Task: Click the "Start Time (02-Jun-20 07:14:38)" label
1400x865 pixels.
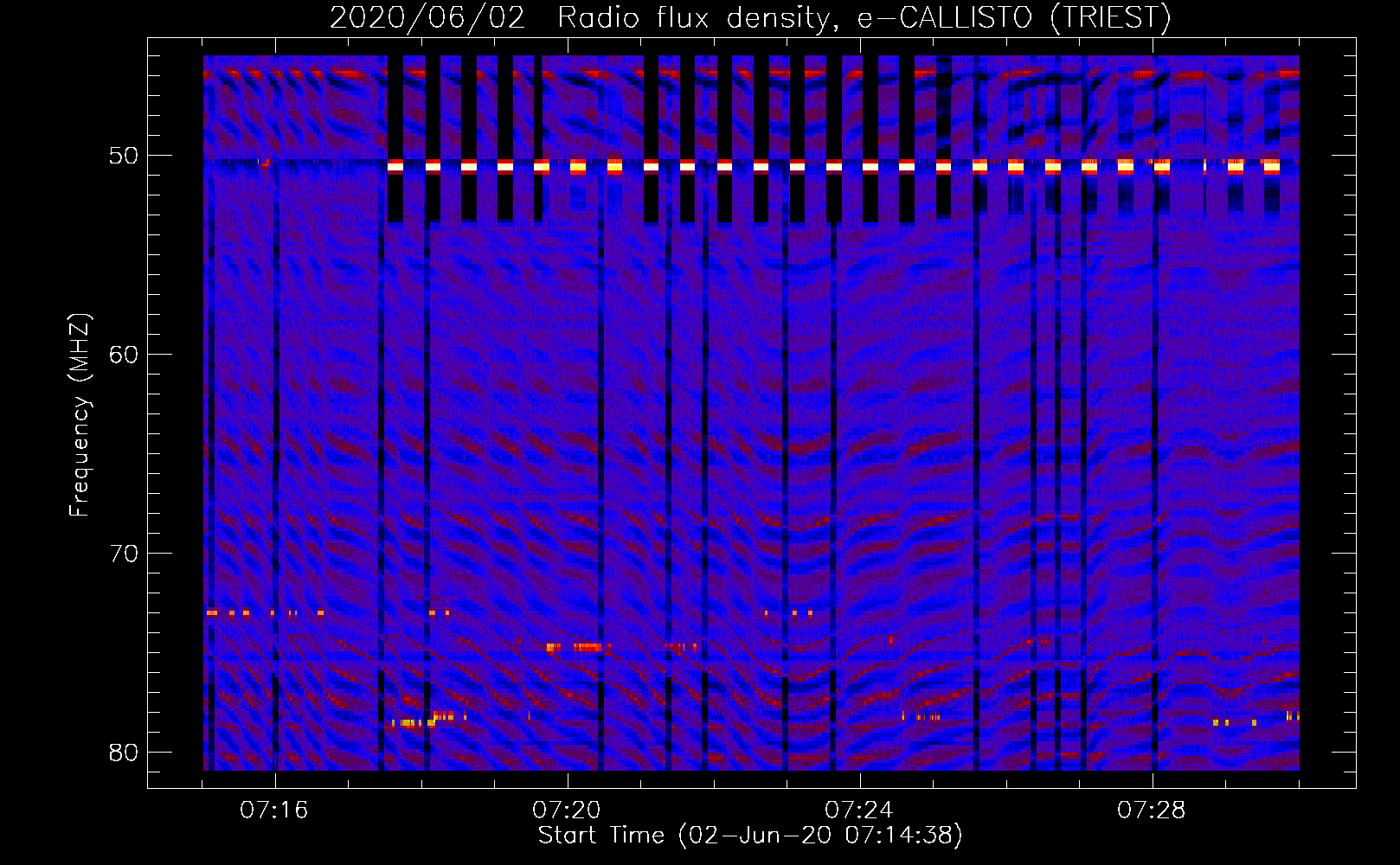Action: (x=750, y=836)
